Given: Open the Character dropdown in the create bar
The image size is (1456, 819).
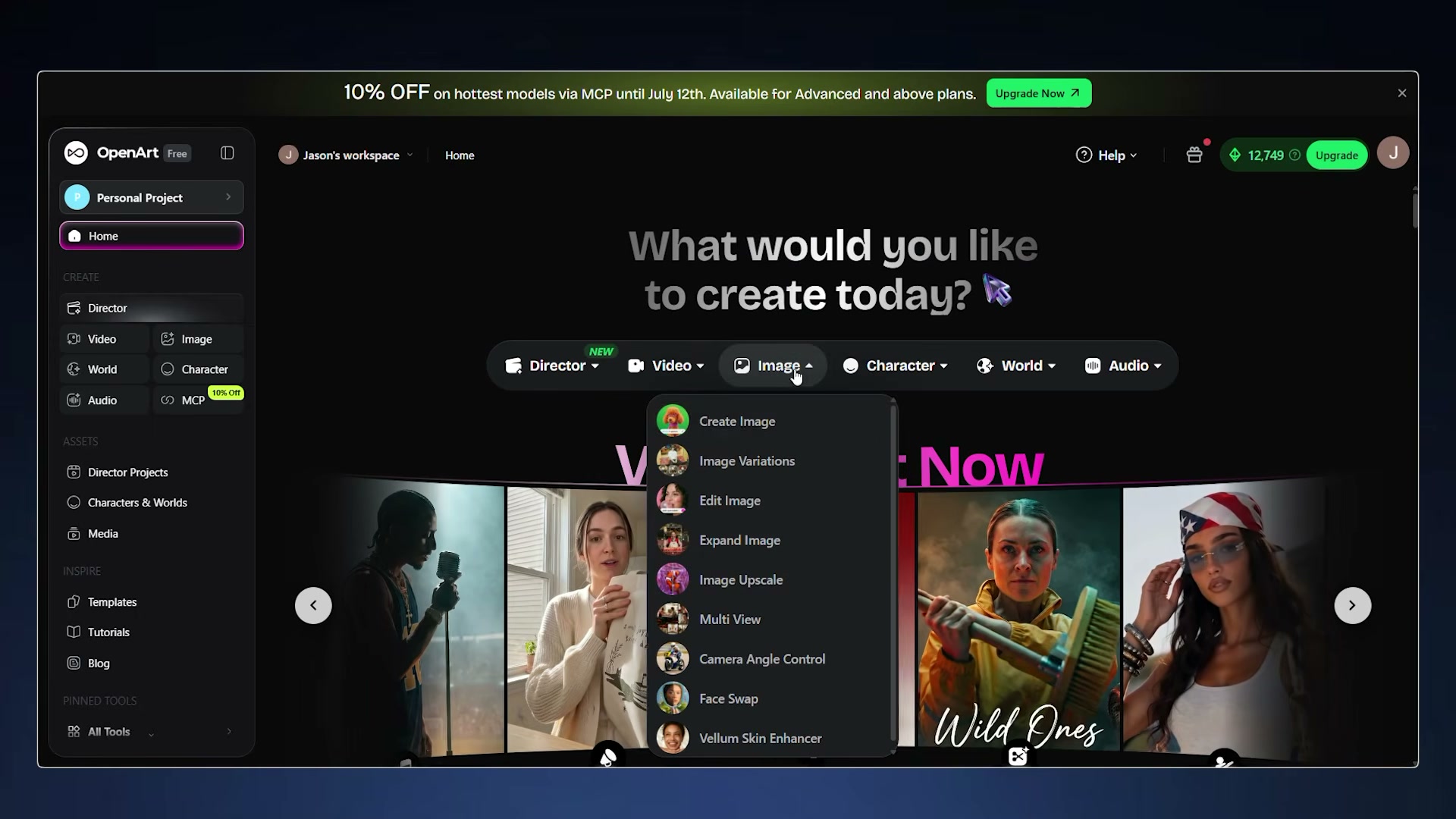Looking at the screenshot, I should coord(895,366).
